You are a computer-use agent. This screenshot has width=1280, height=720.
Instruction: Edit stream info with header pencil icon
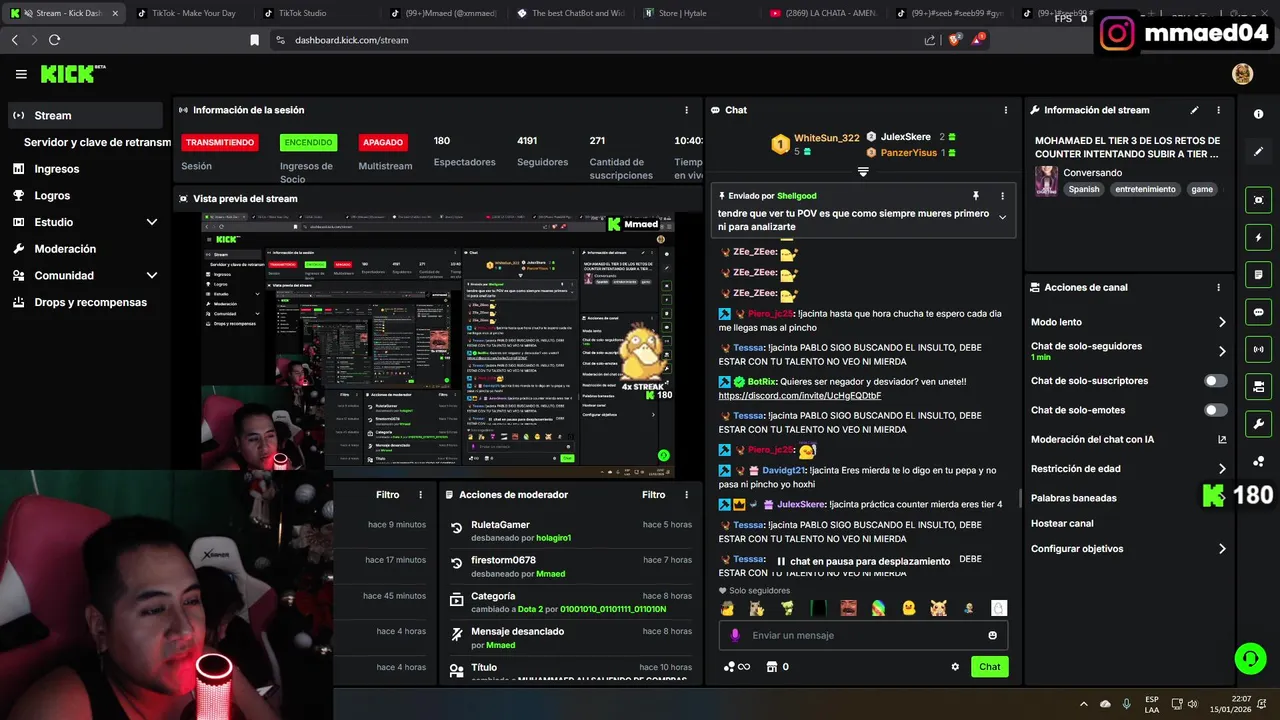[1194, 110]
